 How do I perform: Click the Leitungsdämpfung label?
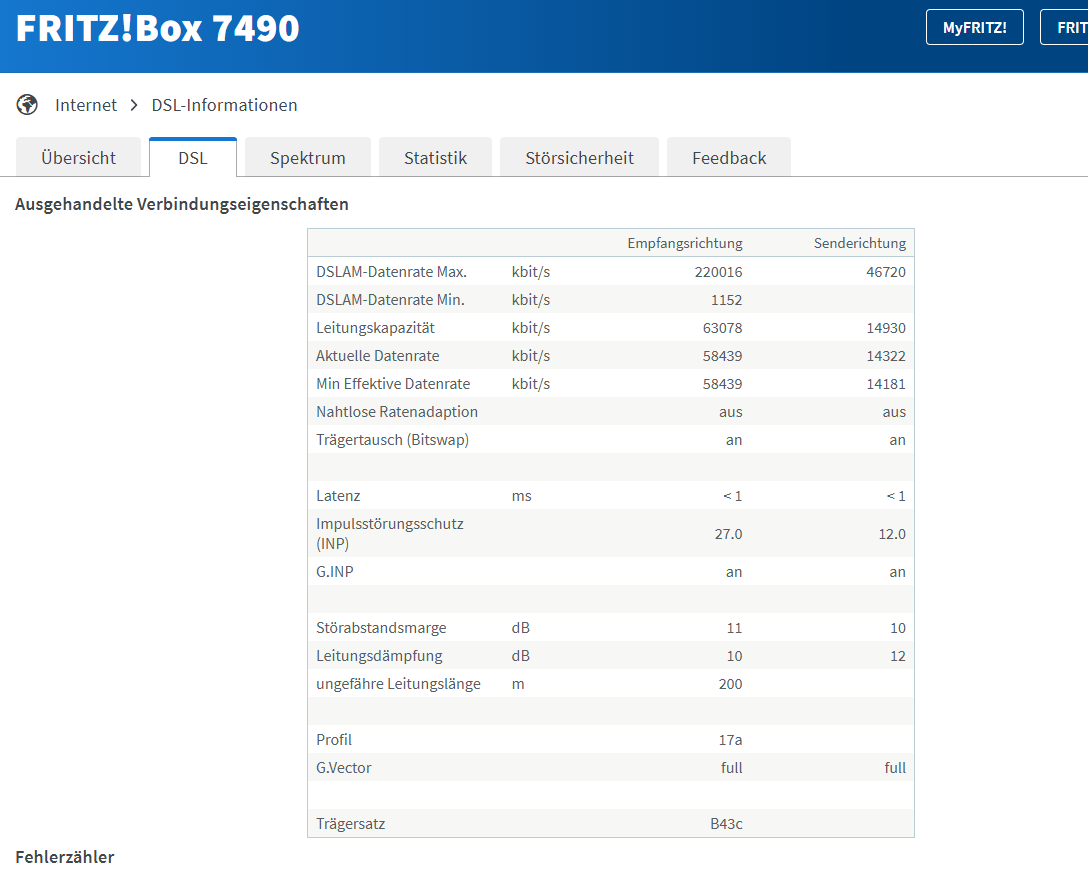379,656
